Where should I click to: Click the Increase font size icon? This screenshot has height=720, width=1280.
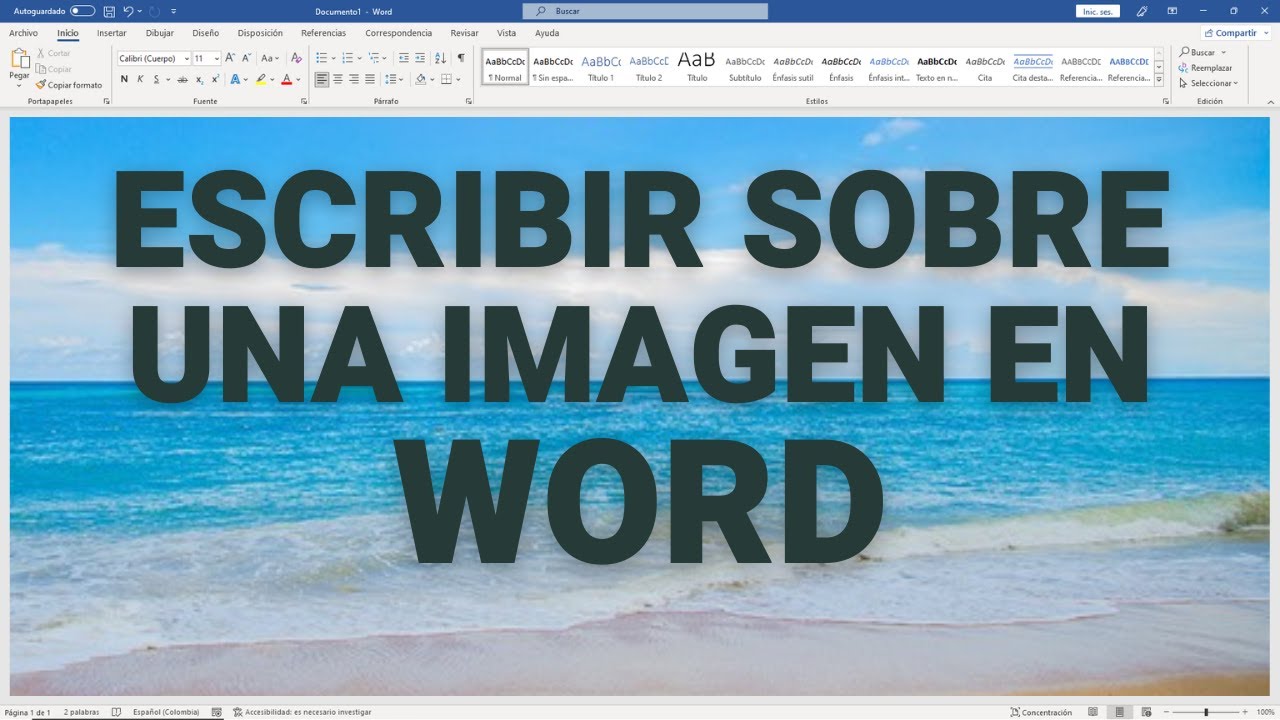coord(230,58)
